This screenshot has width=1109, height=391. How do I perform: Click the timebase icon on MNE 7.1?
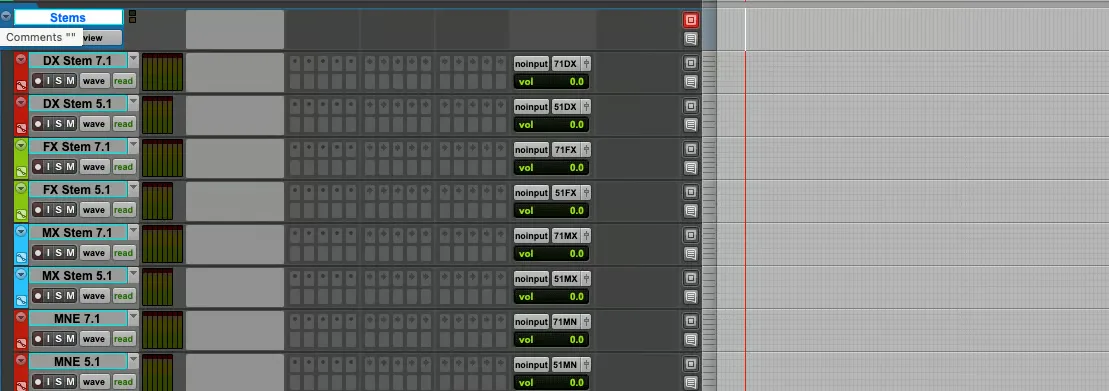[21, 344]
